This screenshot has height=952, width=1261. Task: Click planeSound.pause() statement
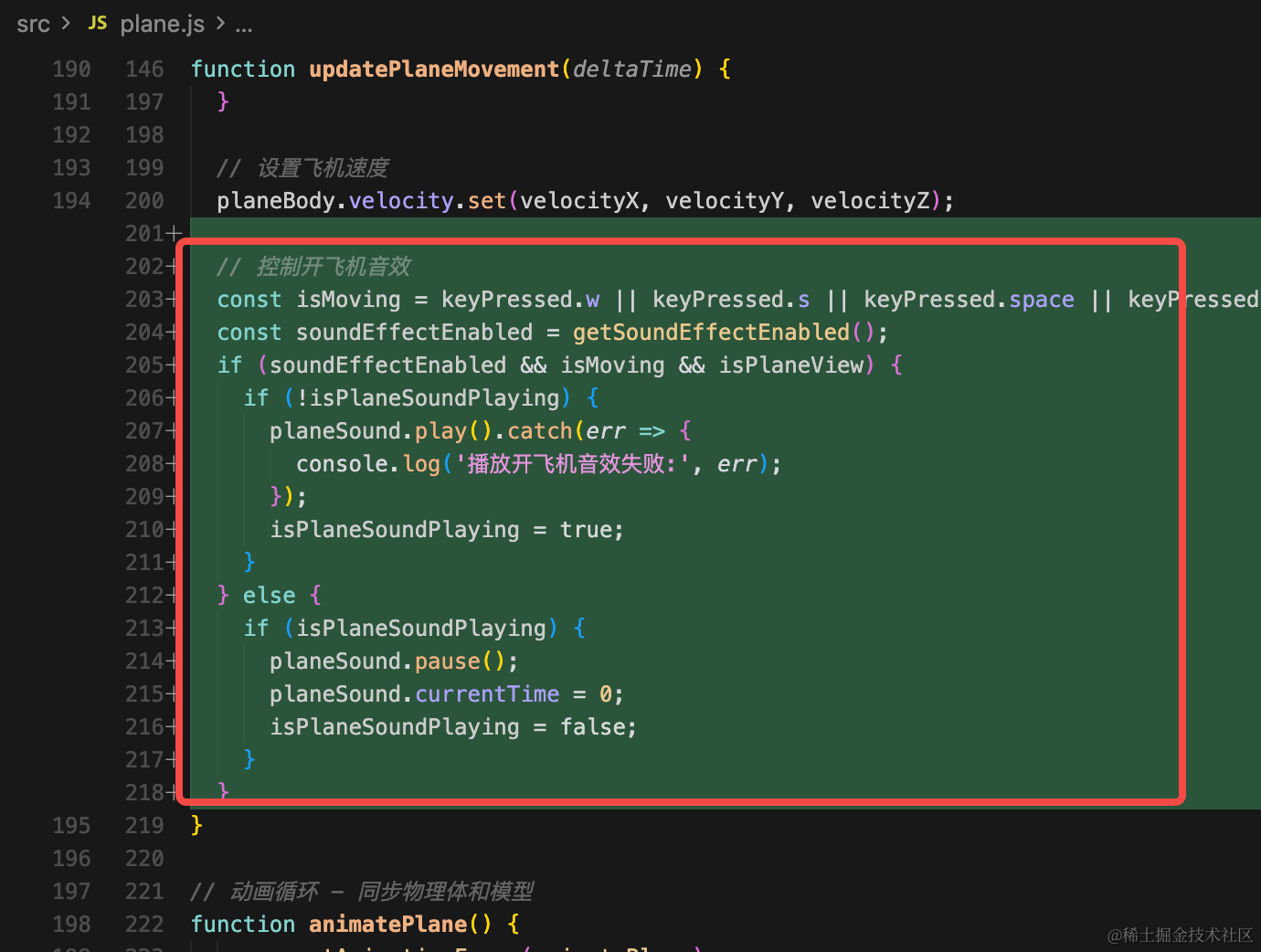394,661
